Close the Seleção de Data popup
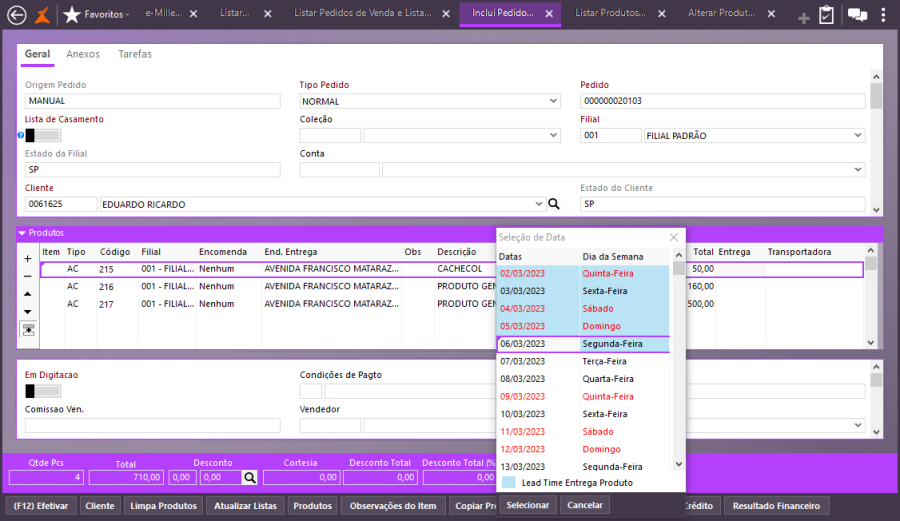The image size is (900, 521). click(x=674, y=237)
